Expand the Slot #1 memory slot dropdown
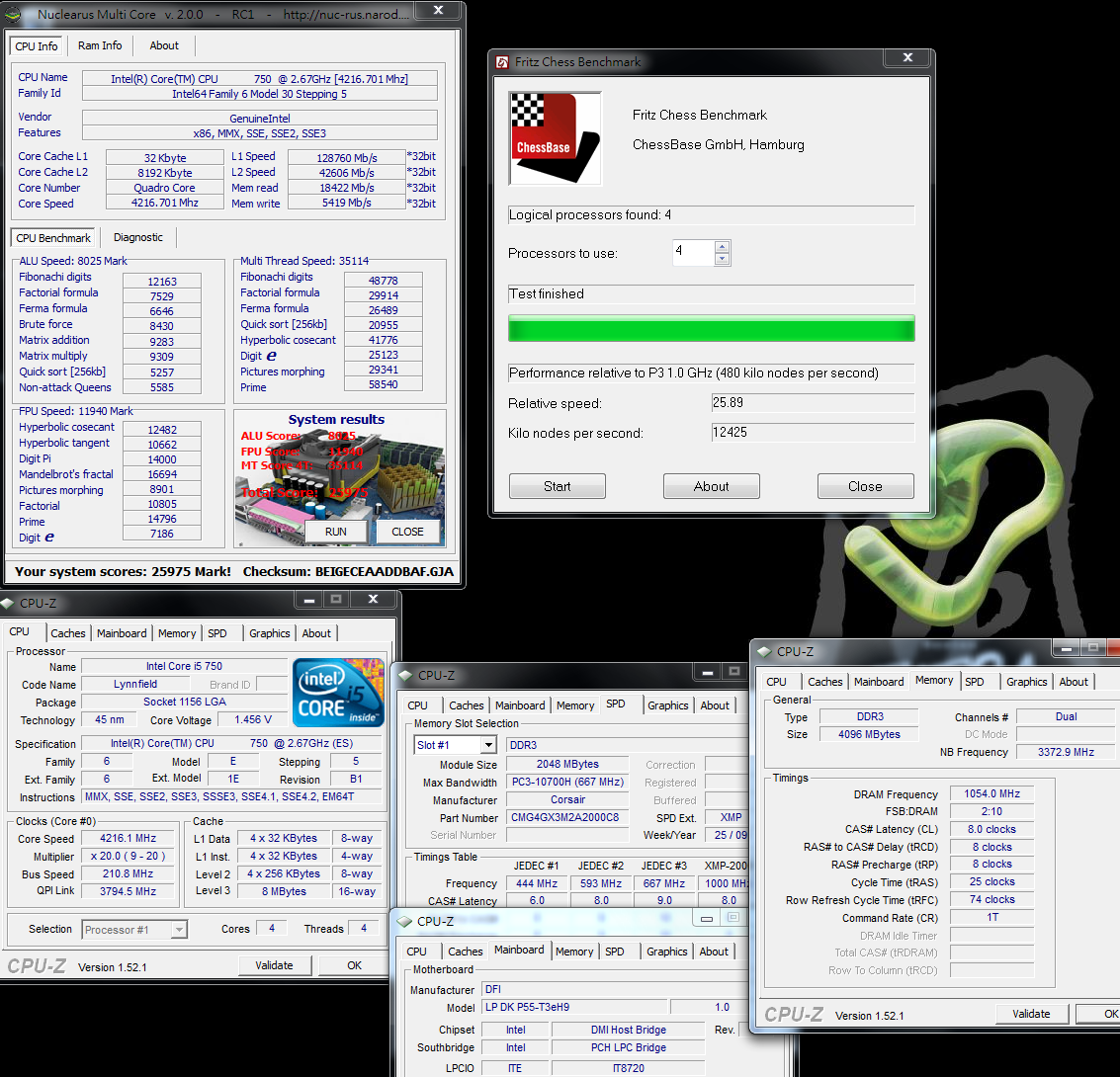 [488, 745]
